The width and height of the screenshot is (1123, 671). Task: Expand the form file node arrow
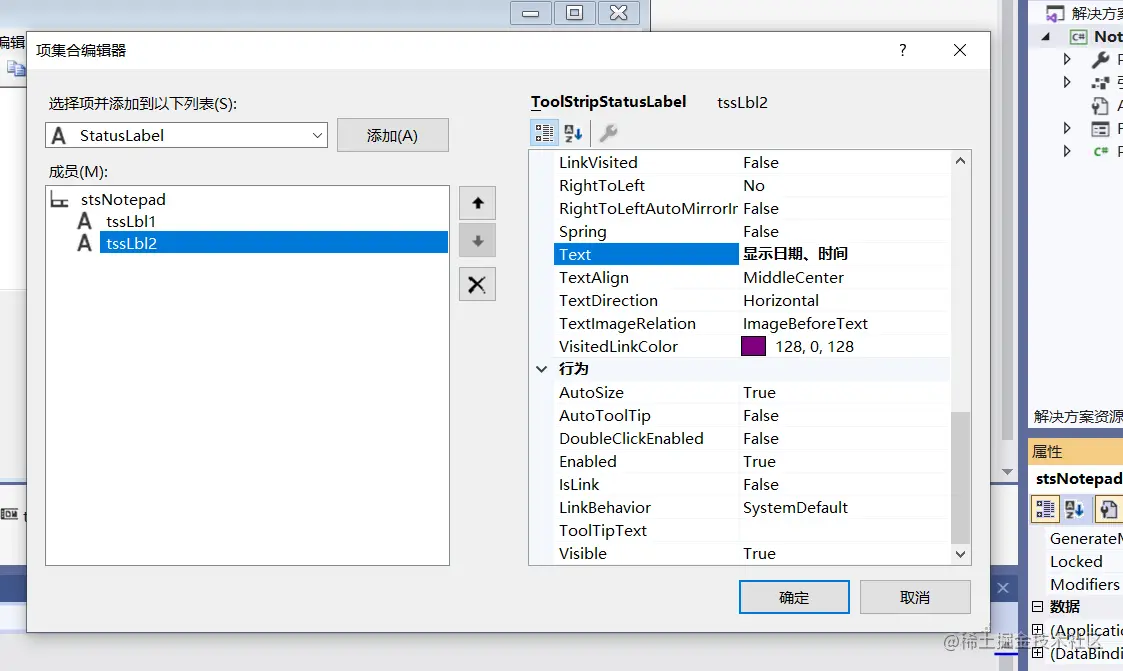1067,129
